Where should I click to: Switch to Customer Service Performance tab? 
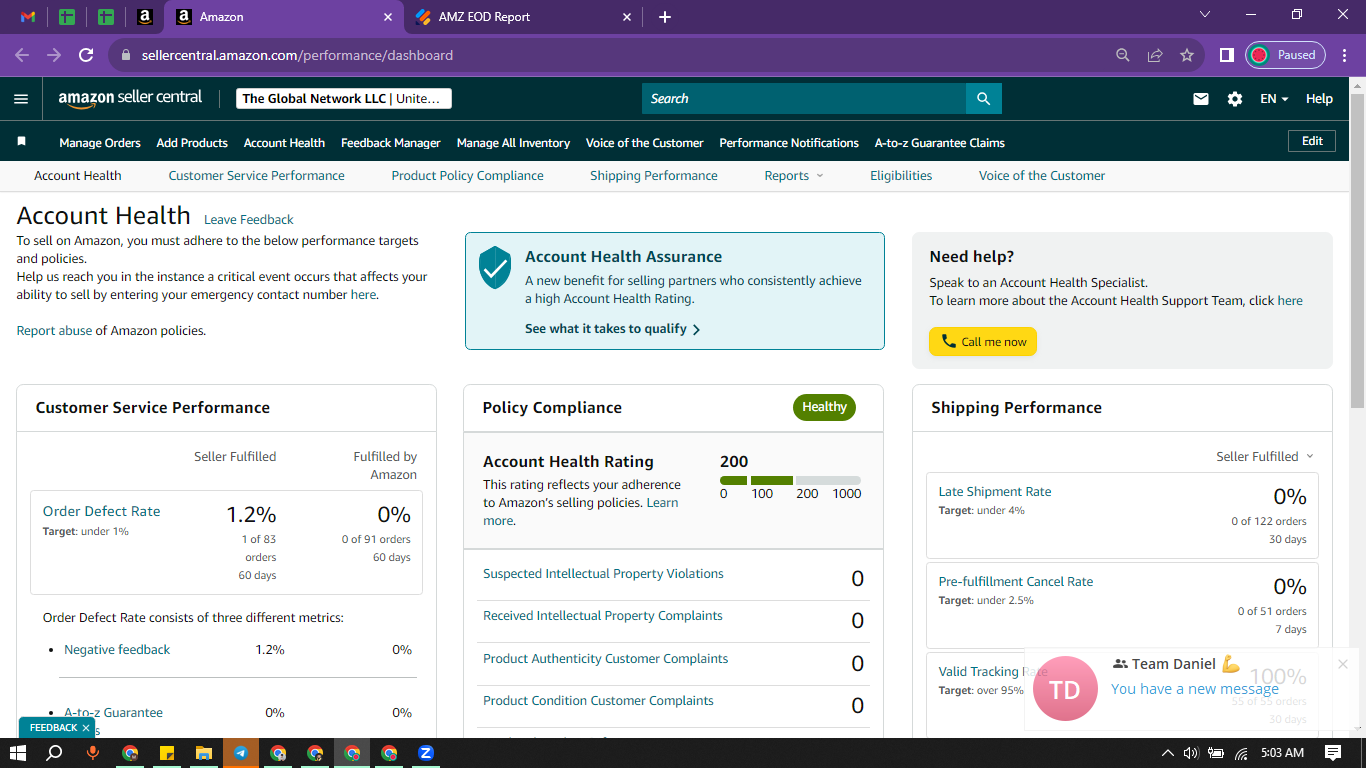256,176
